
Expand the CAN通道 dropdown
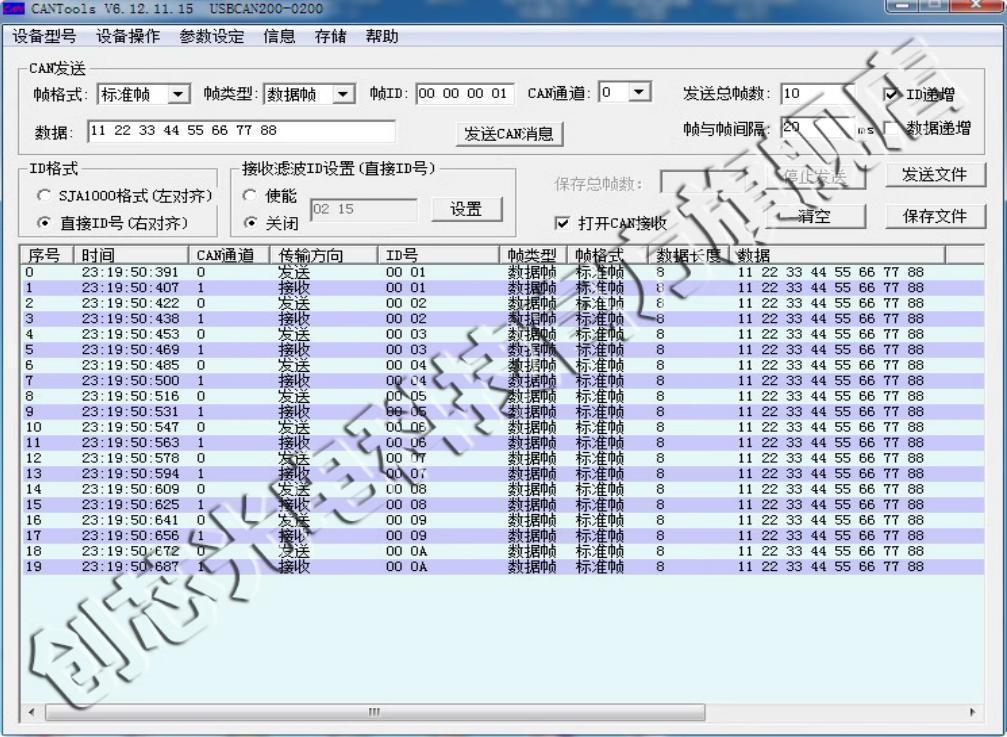[639, 93]
